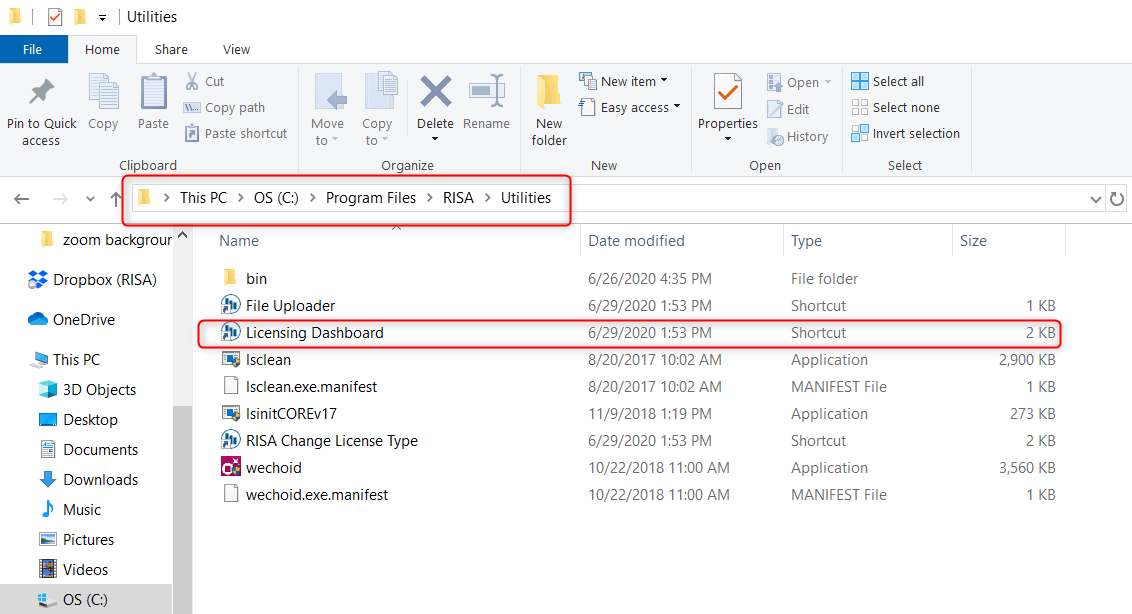Sort files by Date modified column header
Viewport: 1132px width, 614px height.
pos(636,241)
